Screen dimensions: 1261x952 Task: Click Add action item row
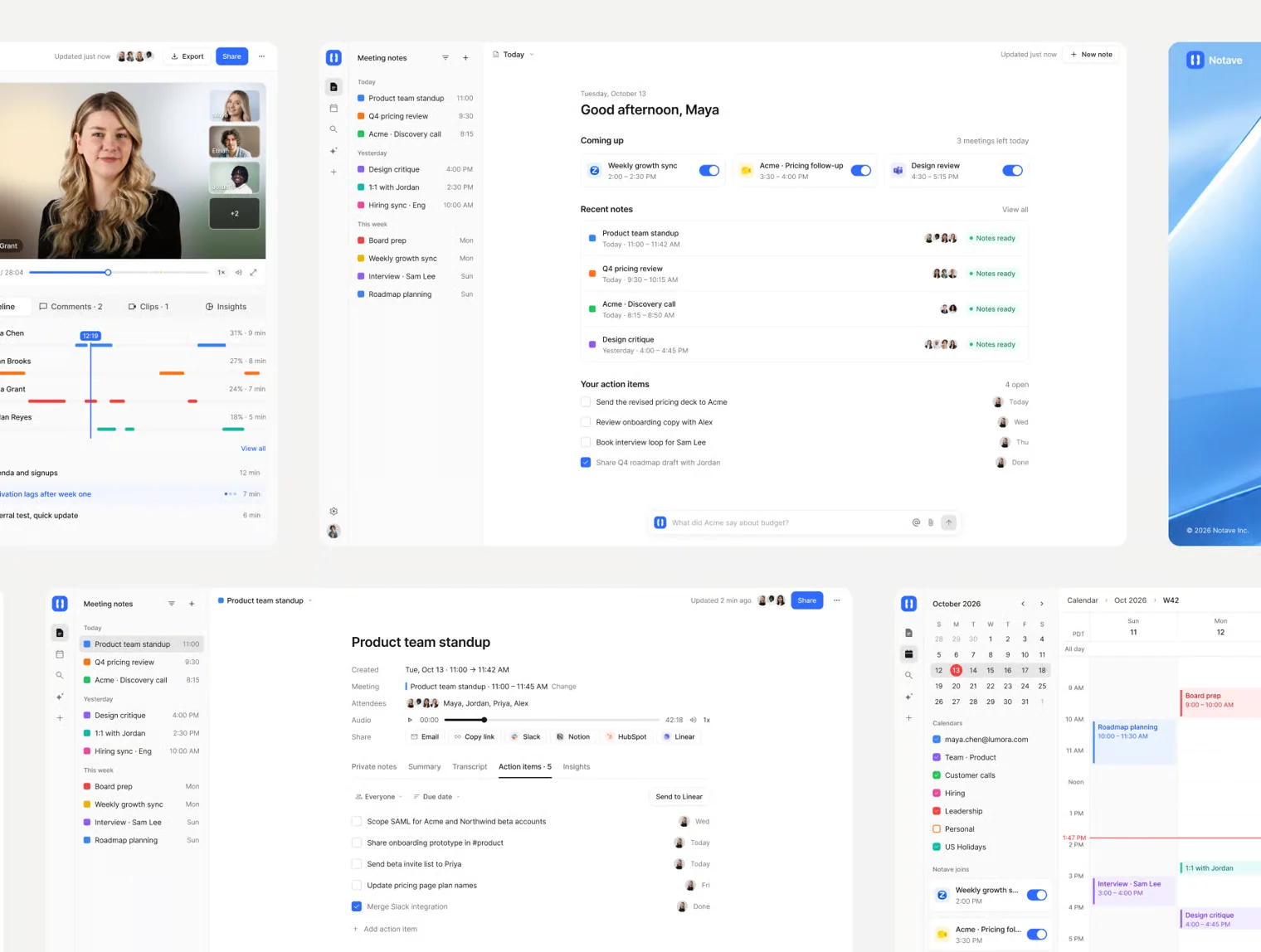[x=385, y=930]
